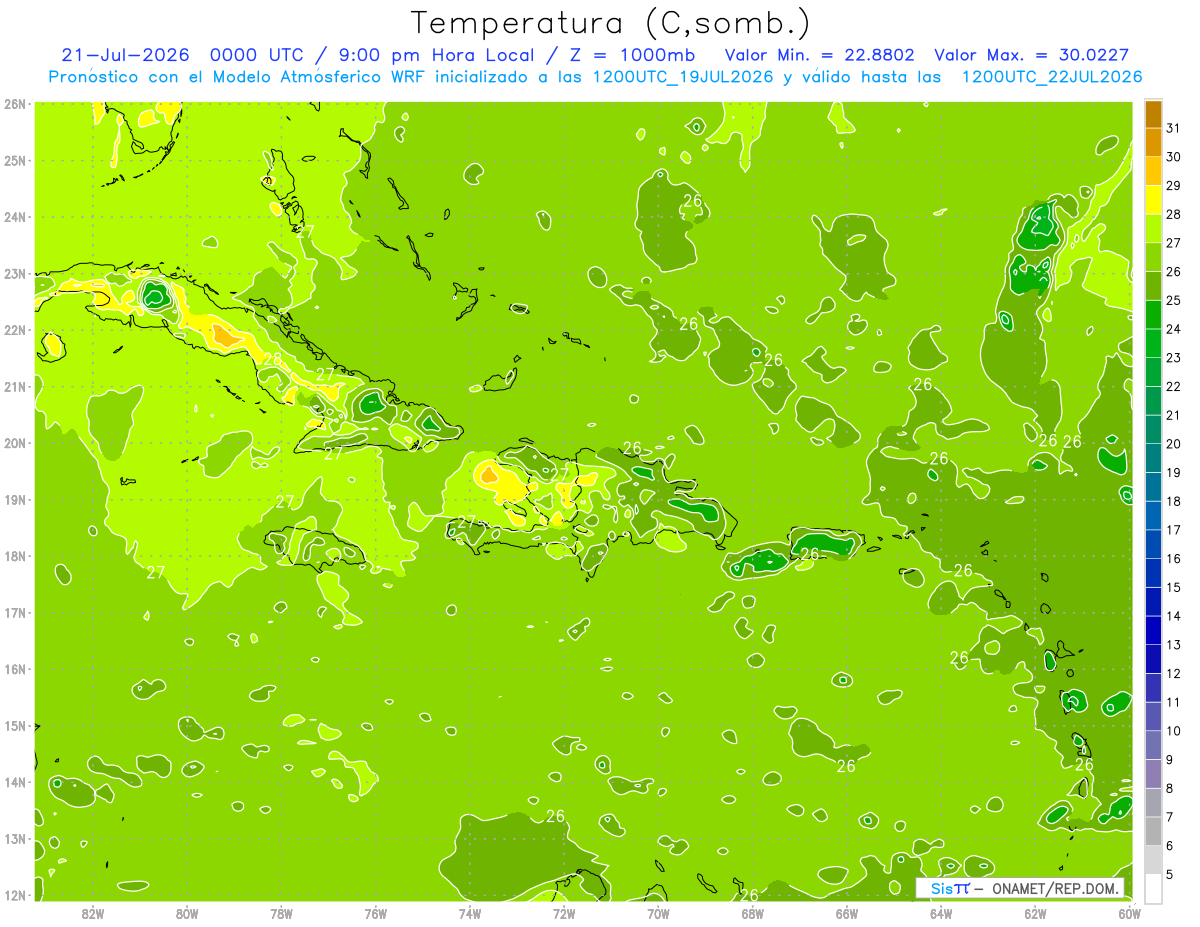Click the "SisTT" logo text

[950, 888]
